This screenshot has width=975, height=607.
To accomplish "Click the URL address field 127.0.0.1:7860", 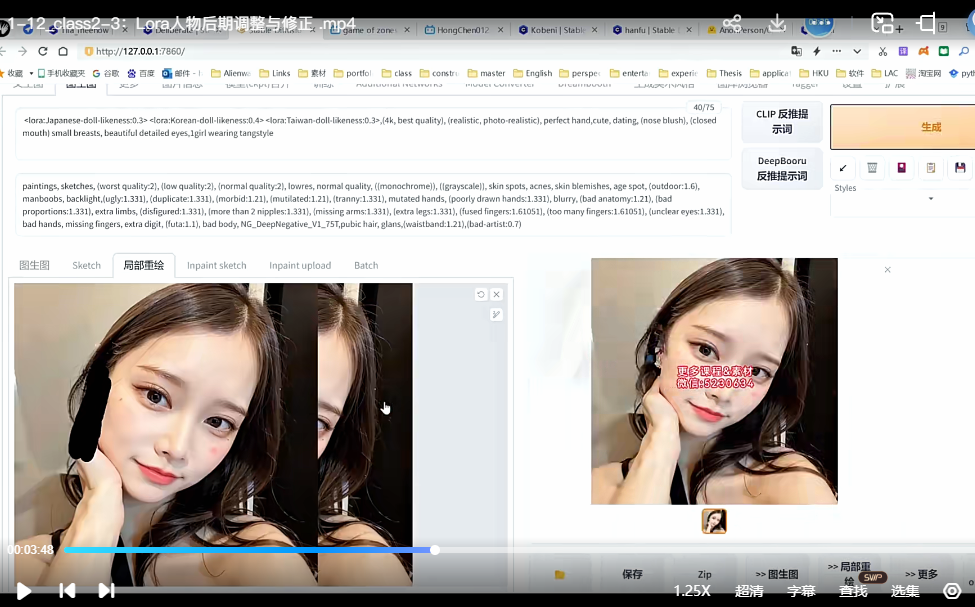I will pos(141,51).
